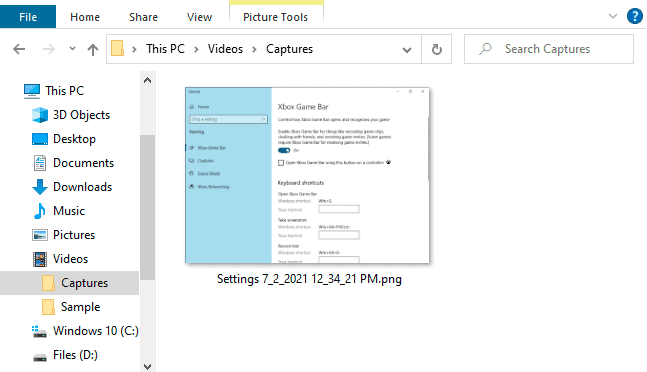Click the Files (D:) drive icon

(x=40, y=357)
